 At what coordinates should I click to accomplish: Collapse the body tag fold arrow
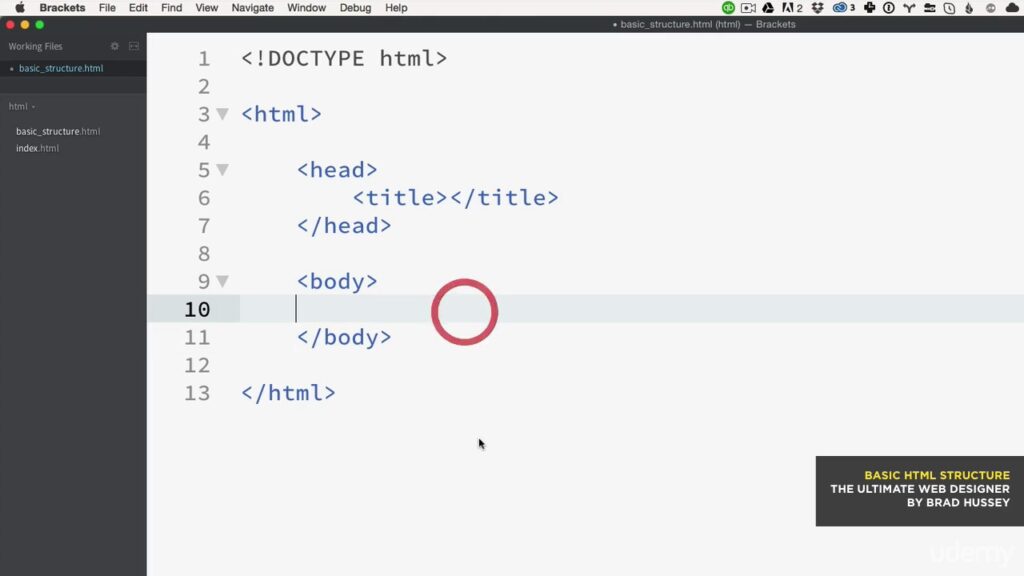click(x=223, y=281)
